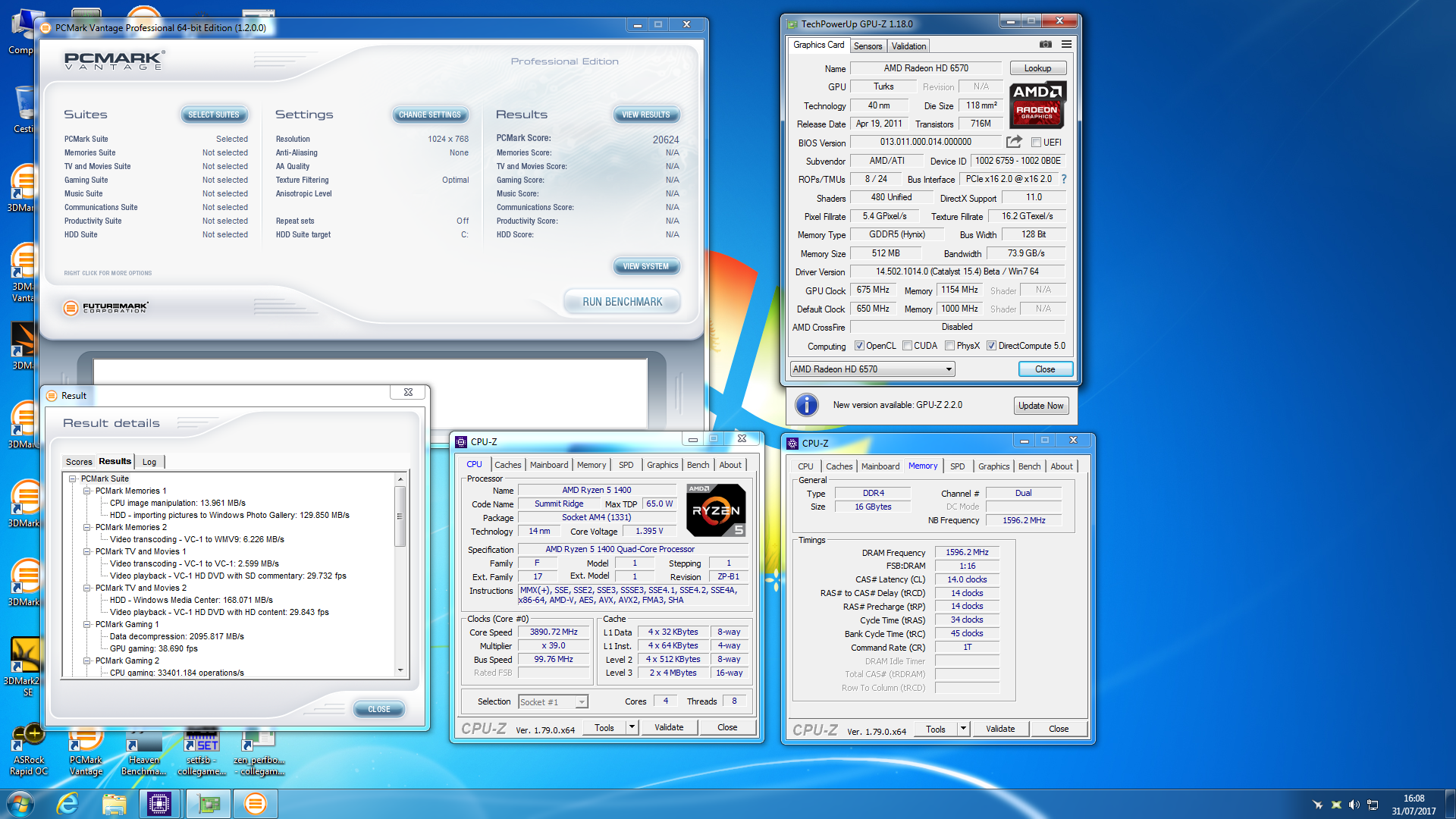1456x819 pixels.
Task: Open the GPU-Z hamburger menu icon
Action: tap(1066, 45)
